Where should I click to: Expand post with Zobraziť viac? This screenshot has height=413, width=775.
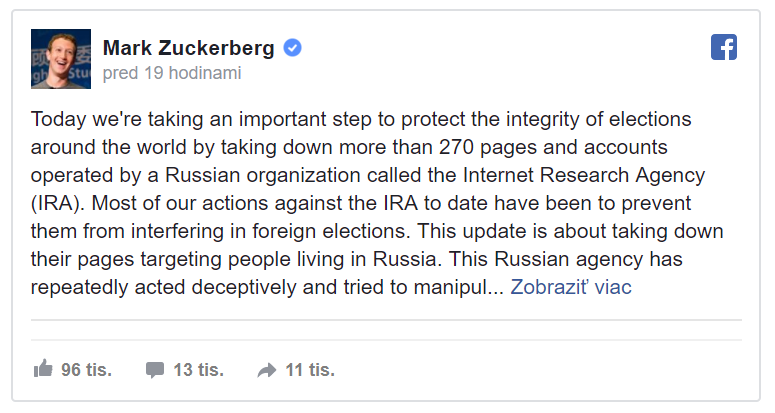coord(571,287)
